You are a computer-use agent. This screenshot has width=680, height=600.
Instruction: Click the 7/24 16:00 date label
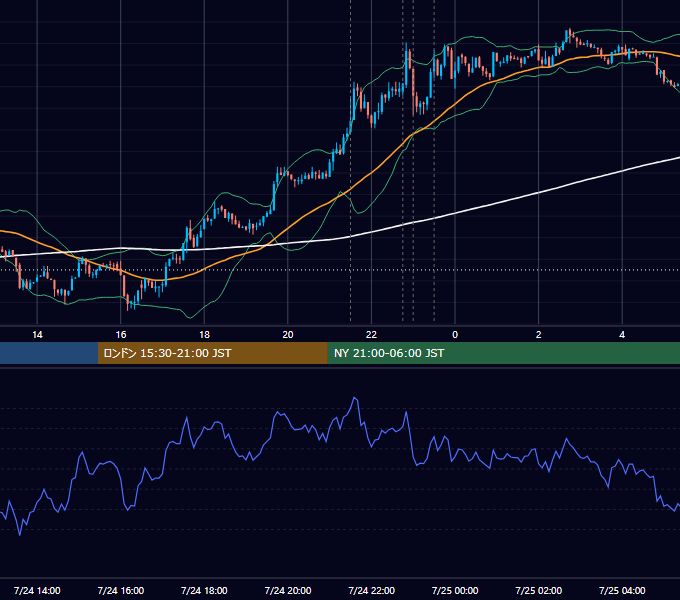[121, 590]
